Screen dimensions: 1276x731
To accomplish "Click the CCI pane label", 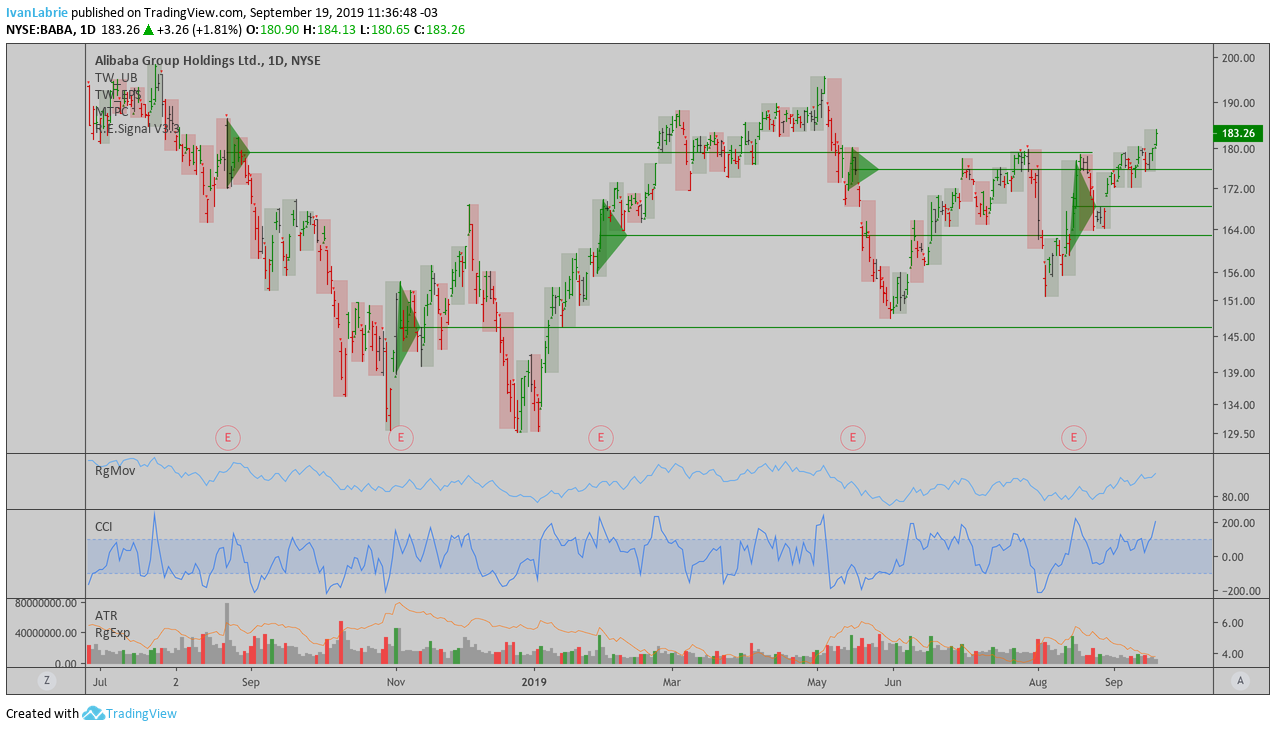I will coord(104,526).
